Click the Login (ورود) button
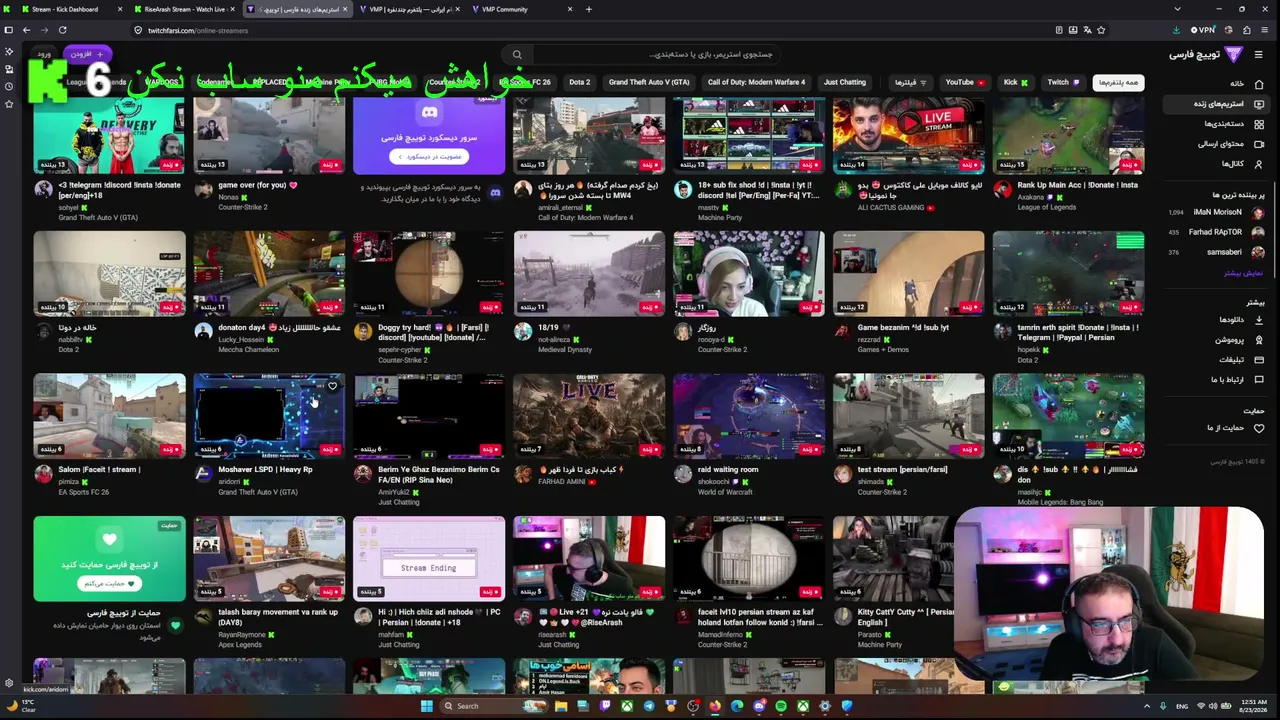 (44, 54)
